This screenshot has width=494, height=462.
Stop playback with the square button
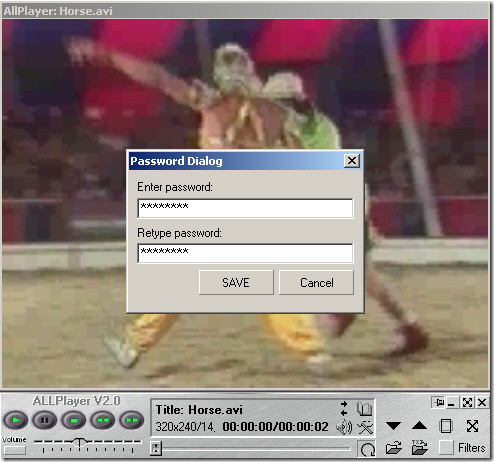point(74,420)
